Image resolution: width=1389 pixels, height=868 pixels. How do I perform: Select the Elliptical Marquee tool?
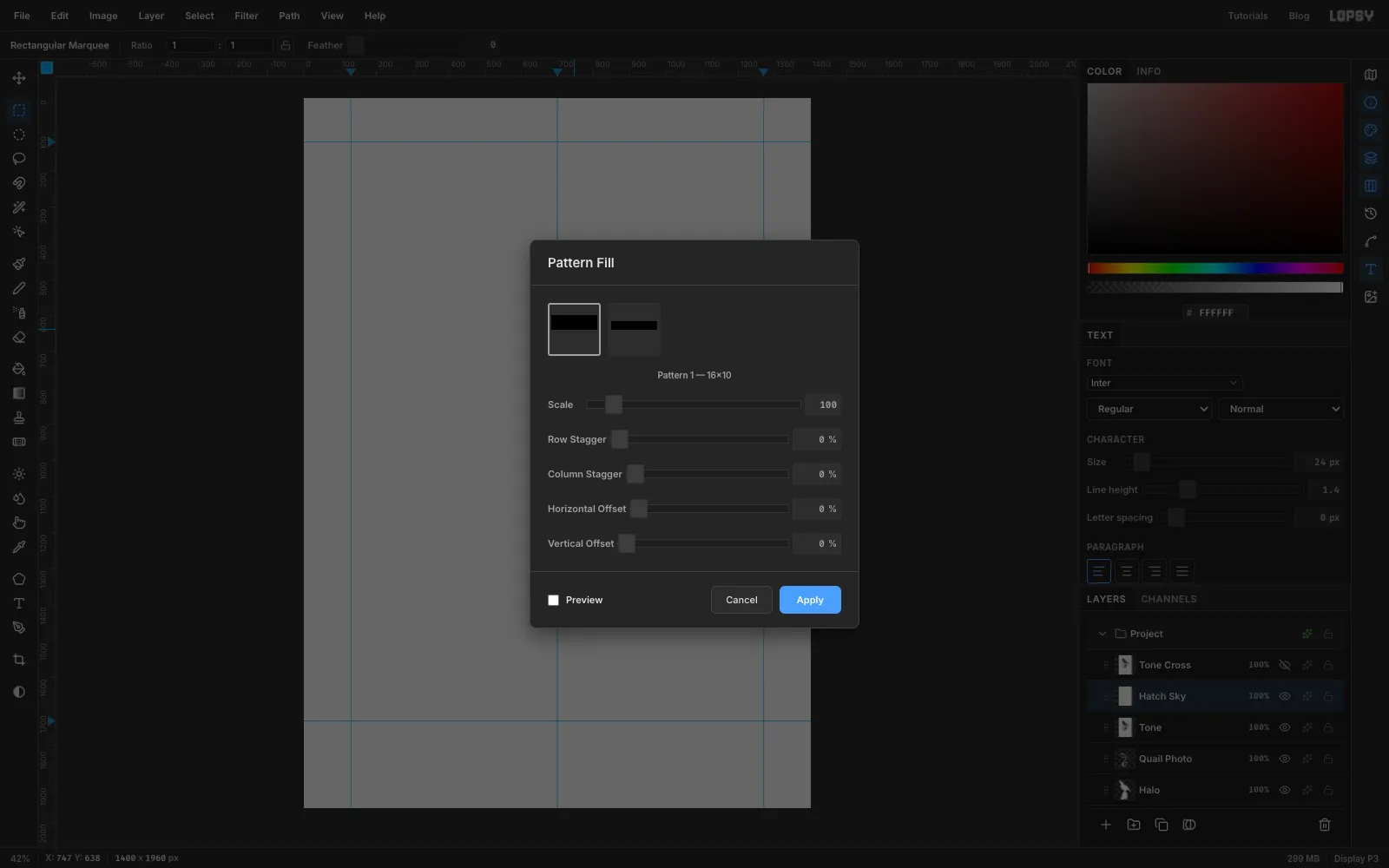19,135
